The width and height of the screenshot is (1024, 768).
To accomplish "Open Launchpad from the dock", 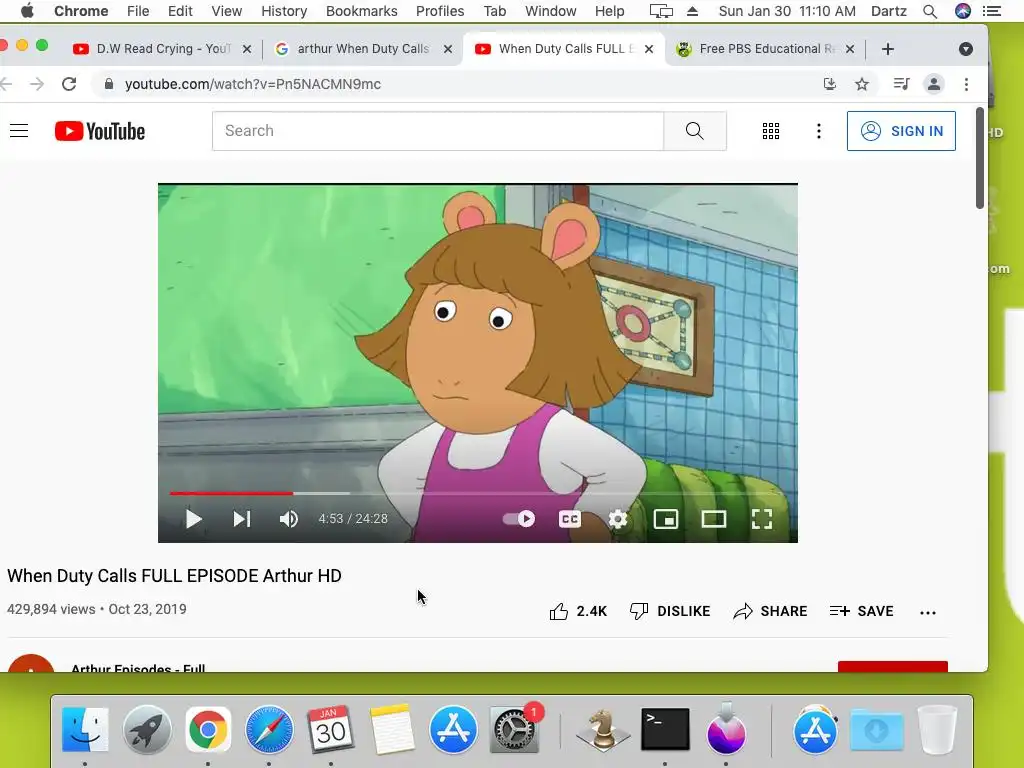I will [147, 729].
